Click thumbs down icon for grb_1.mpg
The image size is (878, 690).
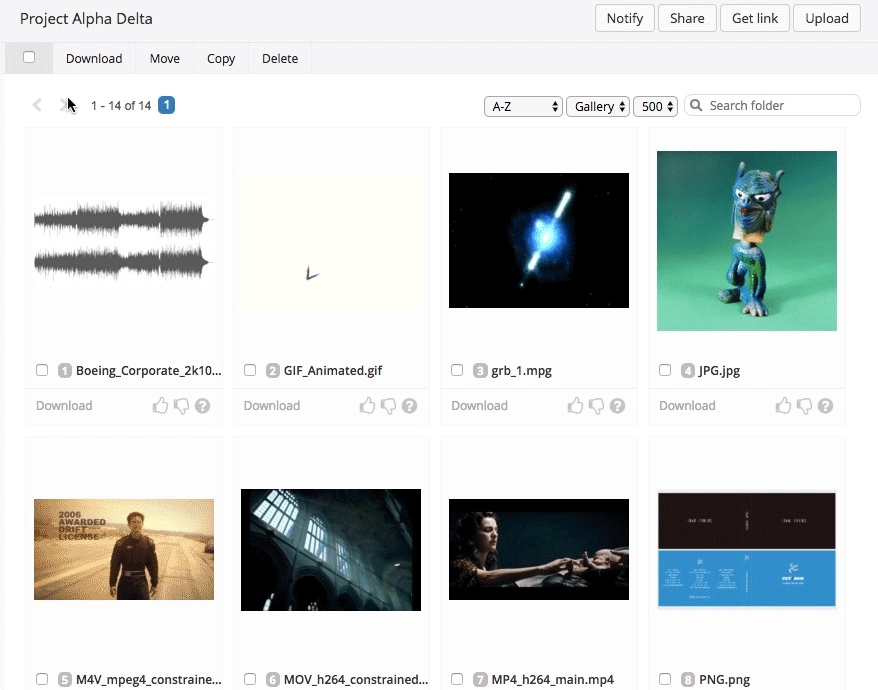pyautogui.click(x=597, y=406)
